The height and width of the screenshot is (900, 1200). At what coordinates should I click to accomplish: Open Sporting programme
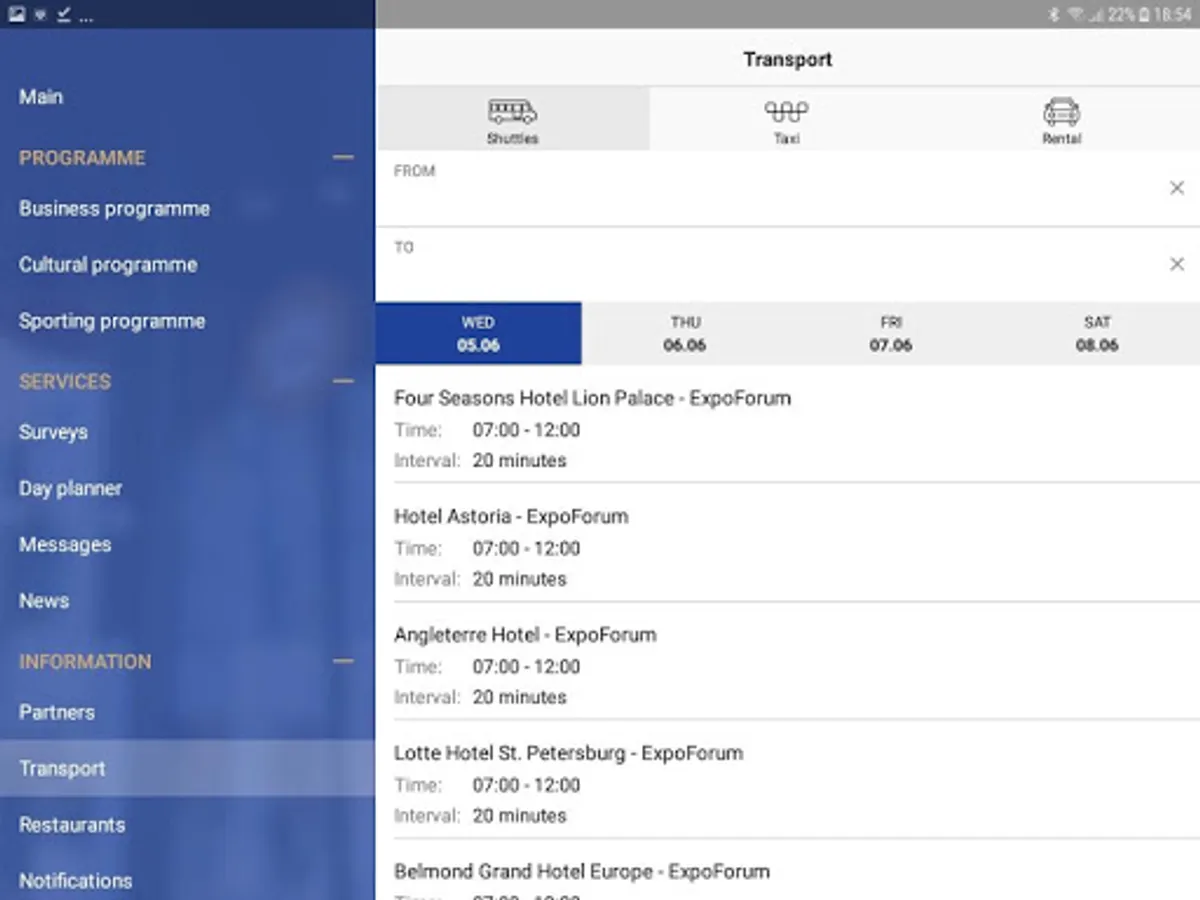point(187,321)
